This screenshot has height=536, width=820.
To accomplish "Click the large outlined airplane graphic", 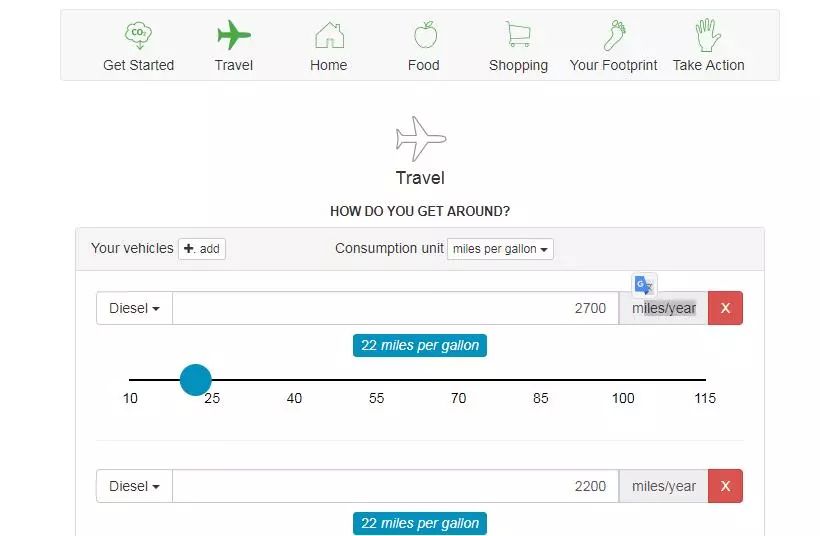I will [x=420, y=139].
